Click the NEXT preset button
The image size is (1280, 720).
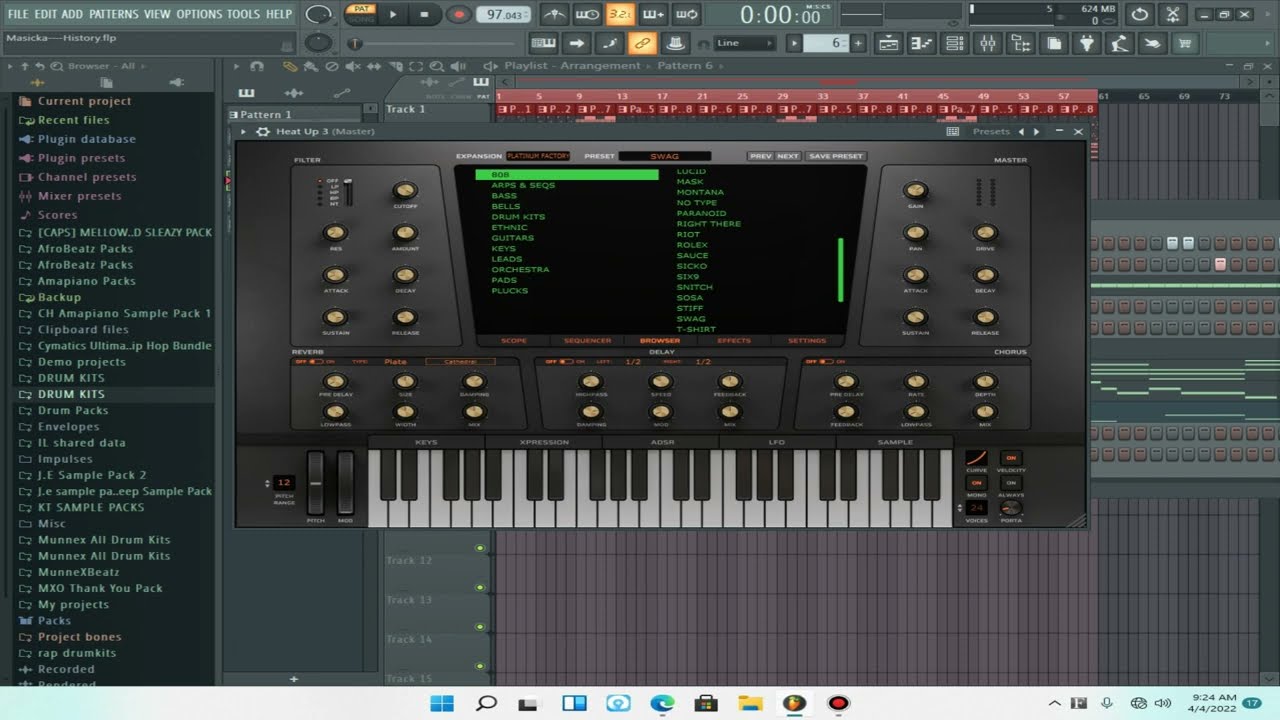pos(788,156)
